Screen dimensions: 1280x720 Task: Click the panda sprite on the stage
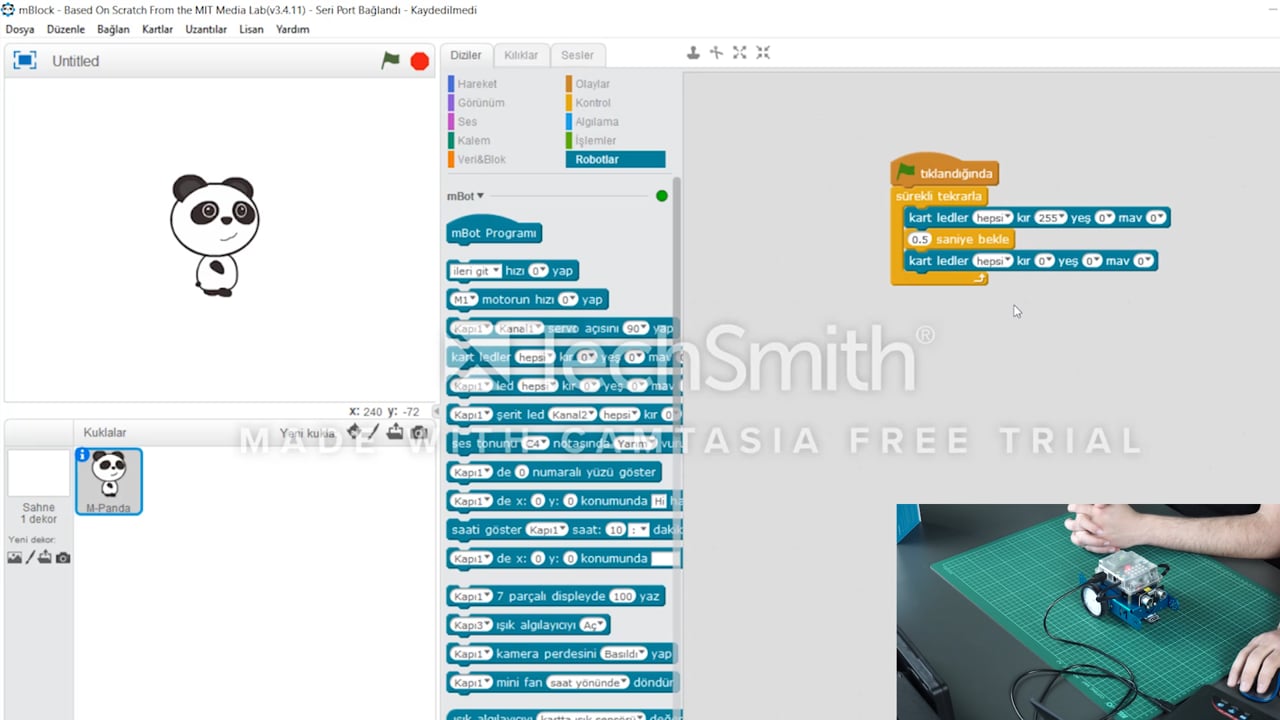point(214,235)
